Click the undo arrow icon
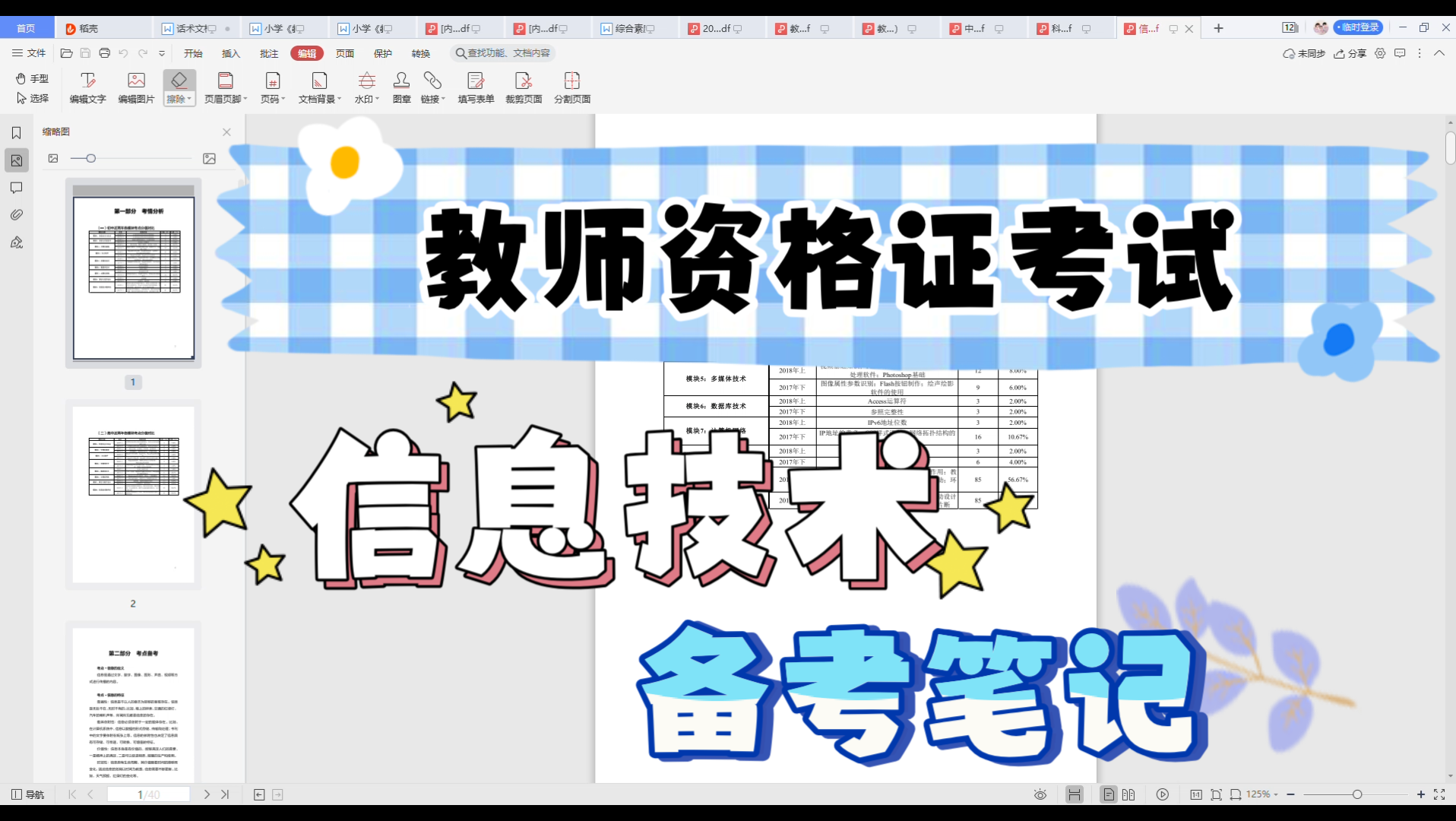This screenshot has width=1456, height=821. pos(123,53)
